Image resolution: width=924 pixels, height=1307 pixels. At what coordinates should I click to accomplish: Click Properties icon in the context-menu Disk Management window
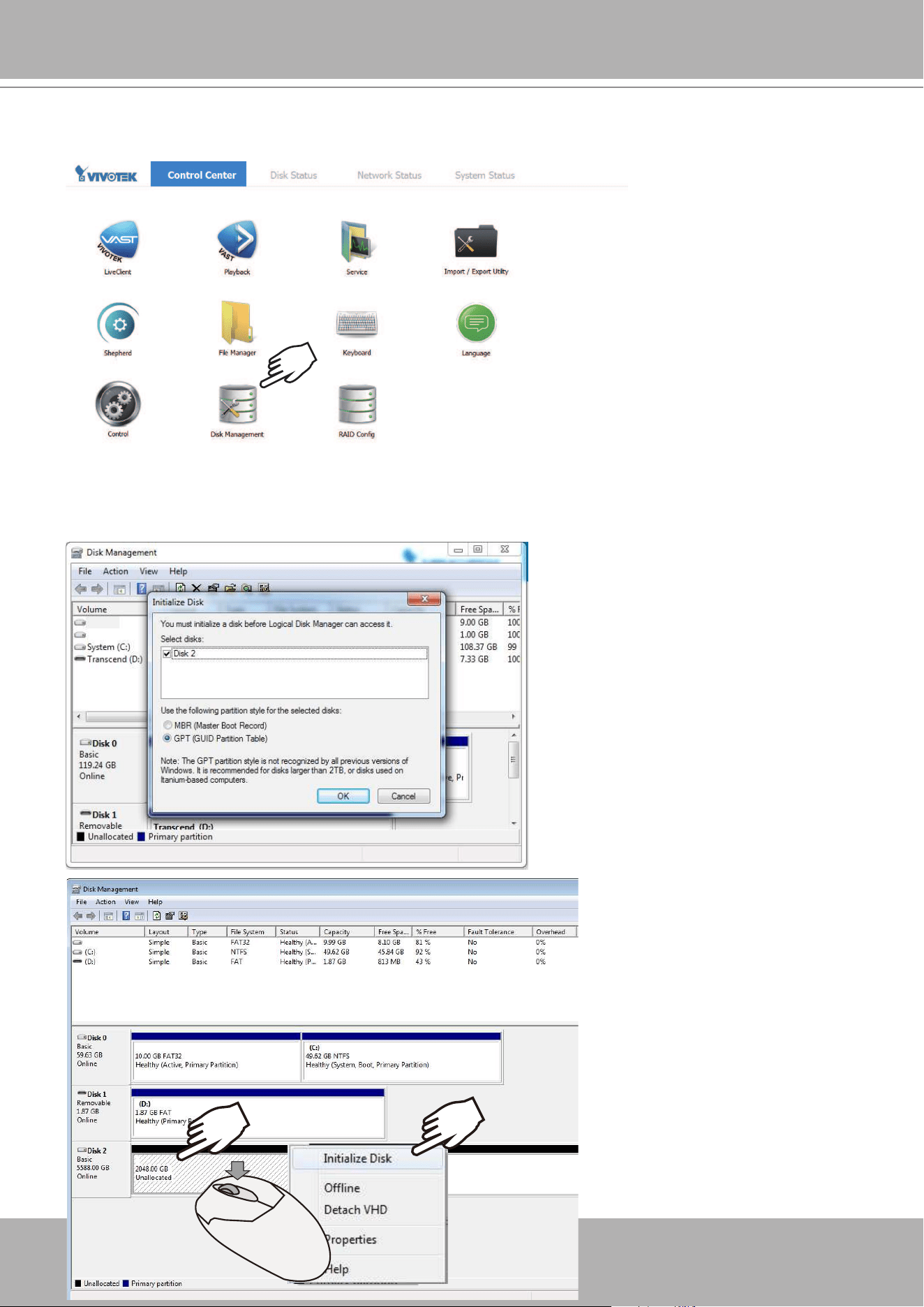click(x=170, y=916)
